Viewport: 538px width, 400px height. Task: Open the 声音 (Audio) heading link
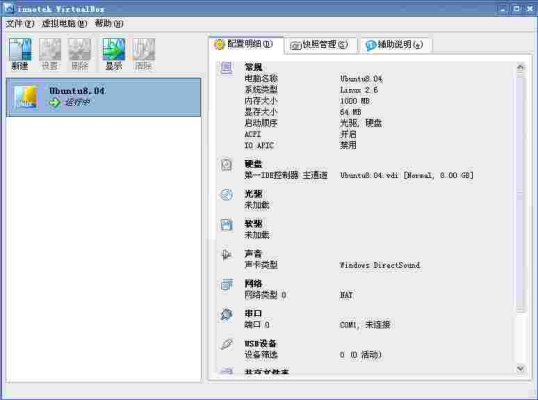(x=253, y=254)
